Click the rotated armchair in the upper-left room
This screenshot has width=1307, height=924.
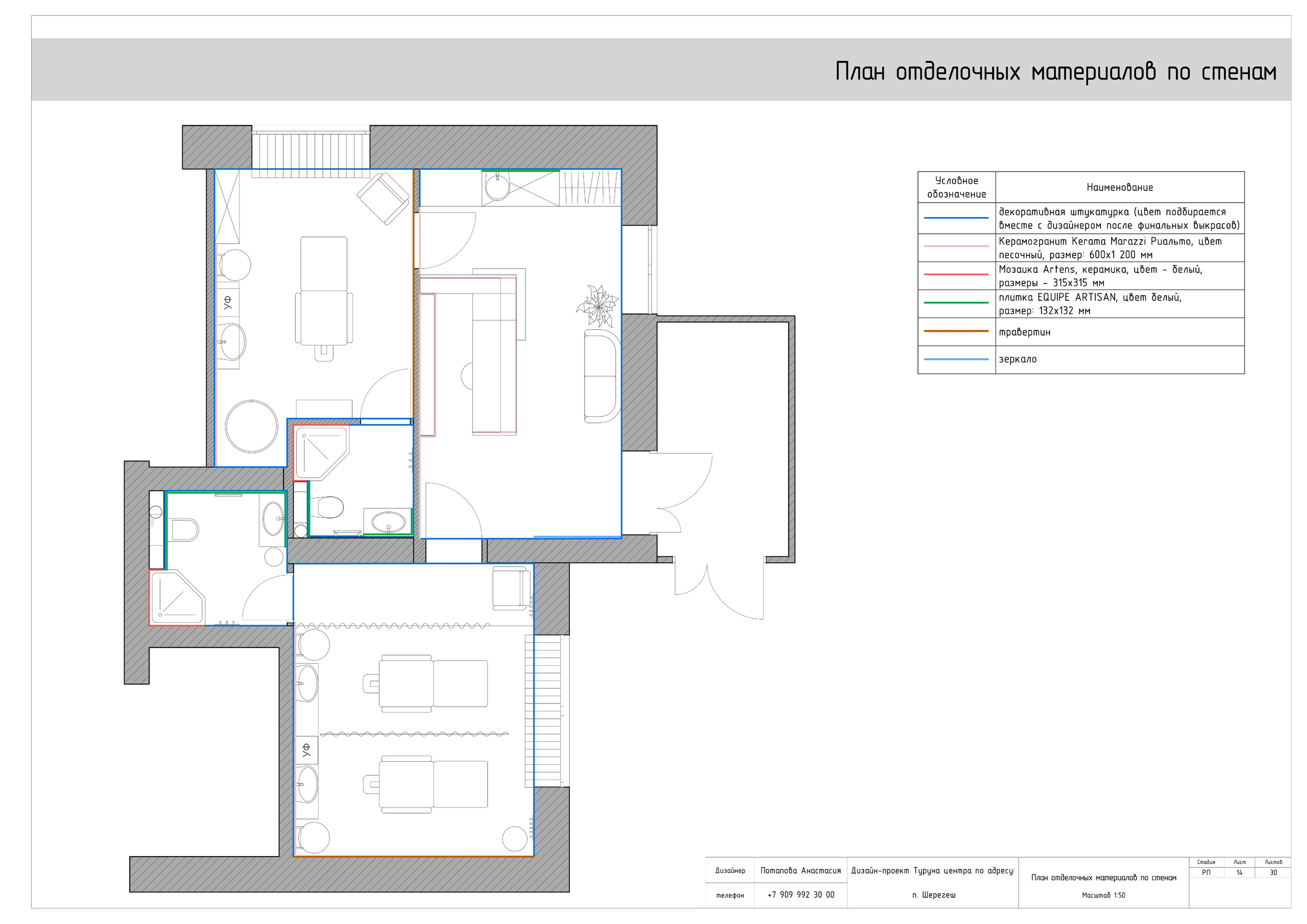tap(382, 199)
